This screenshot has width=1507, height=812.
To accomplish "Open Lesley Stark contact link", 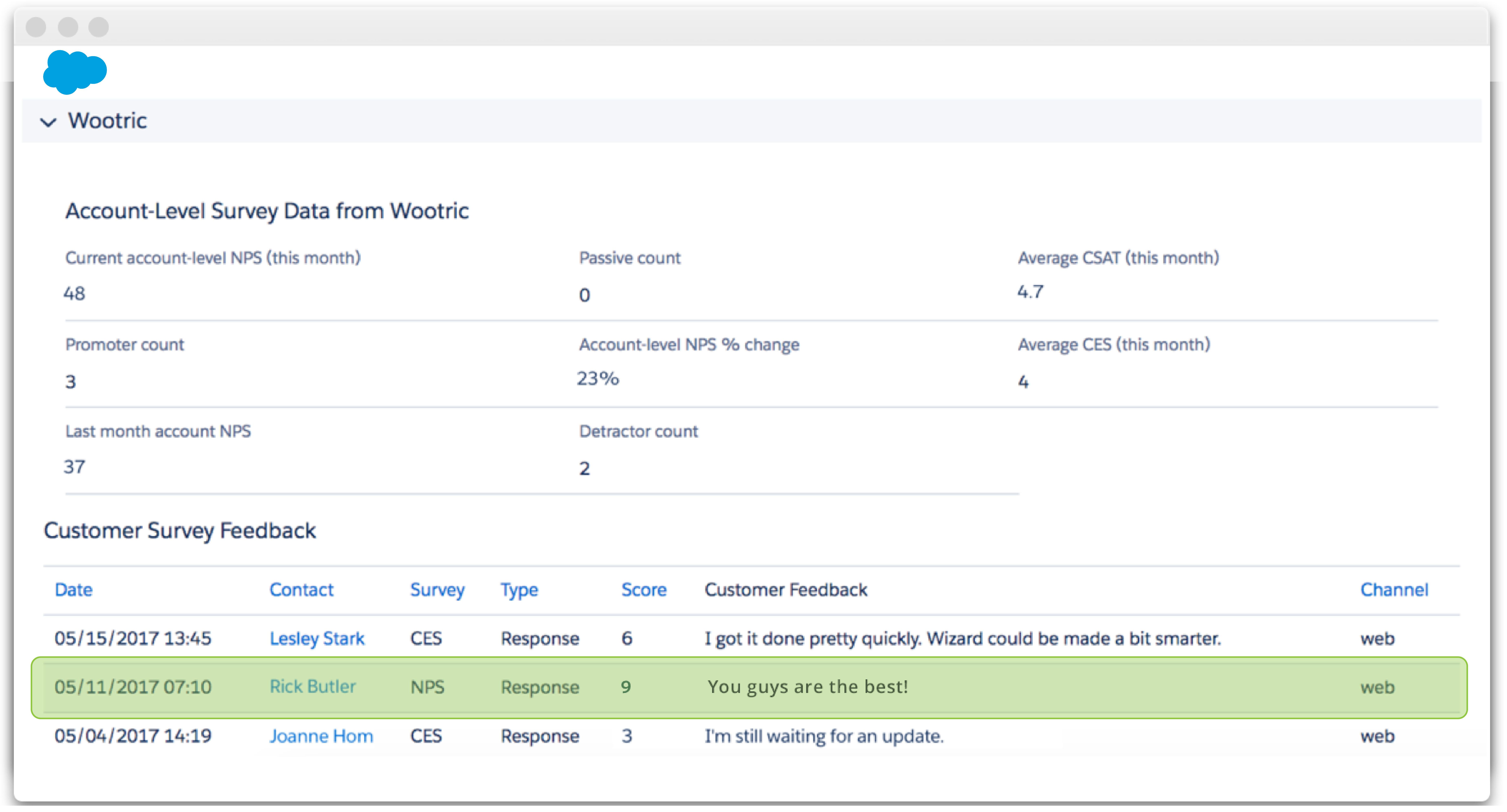I will [316, 638].
